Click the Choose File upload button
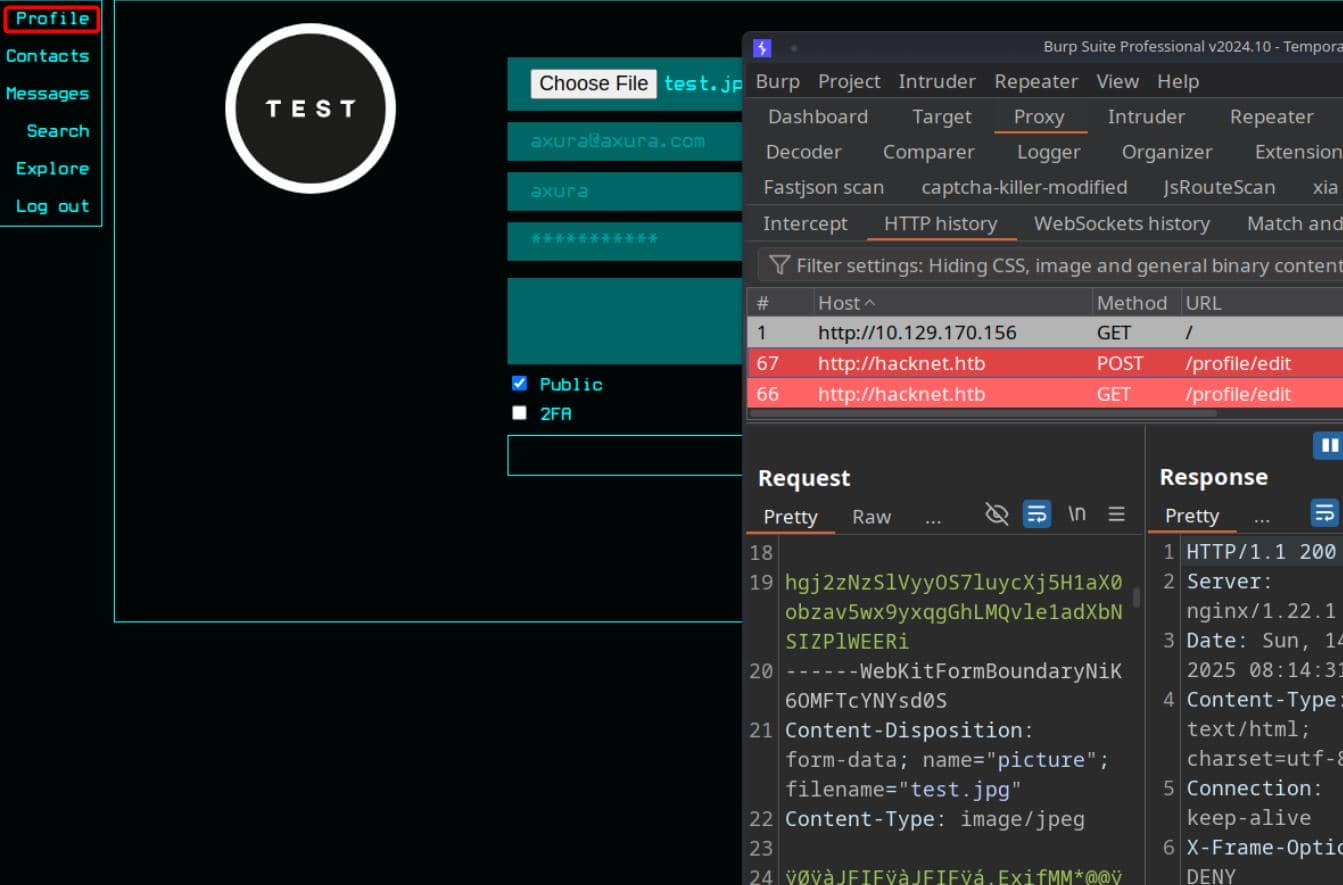This screenshot has height=885, width=1343. (592, 83)
